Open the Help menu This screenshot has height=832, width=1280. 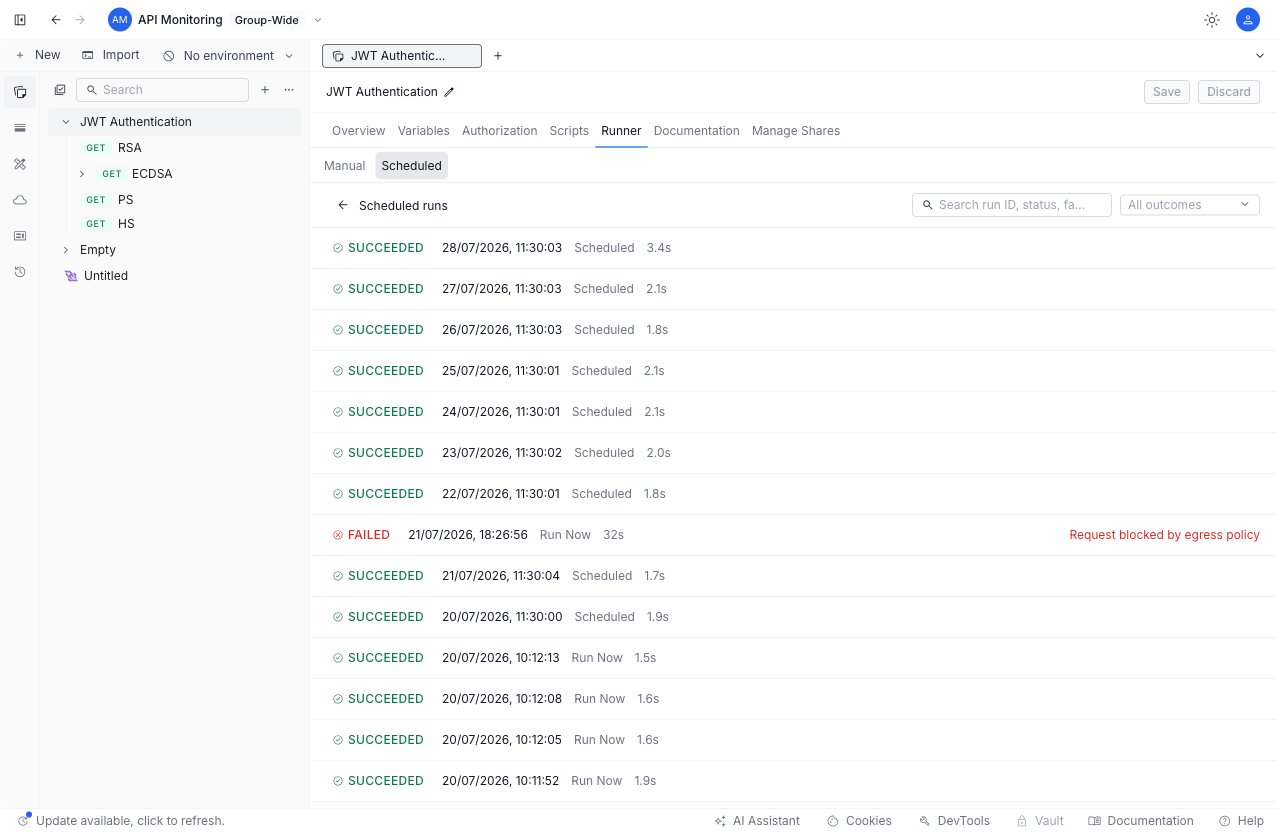pyautogui.click(x=1241, y=821)
